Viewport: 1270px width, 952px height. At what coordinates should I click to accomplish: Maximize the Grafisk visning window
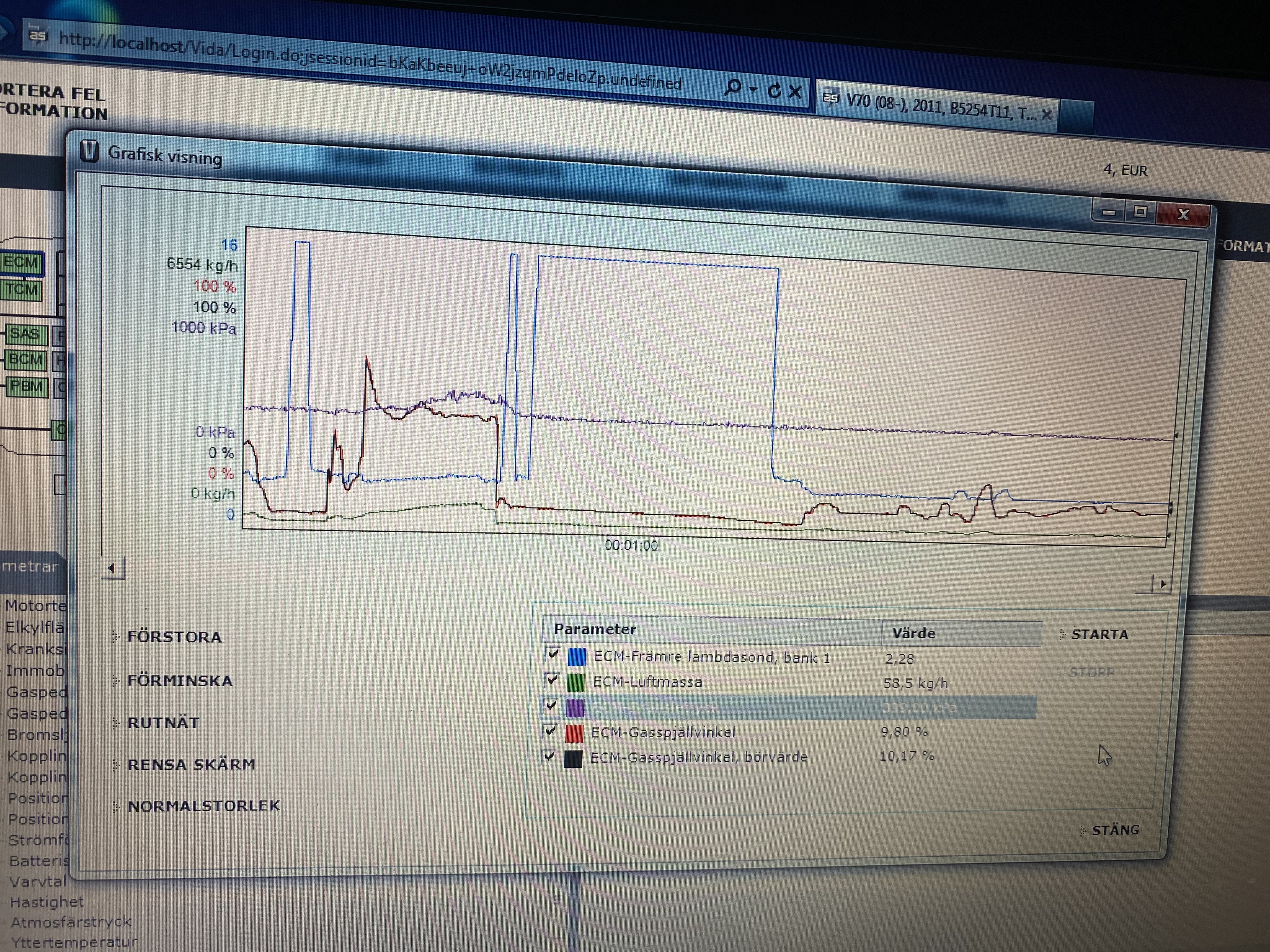click(x=1140, y=212)
